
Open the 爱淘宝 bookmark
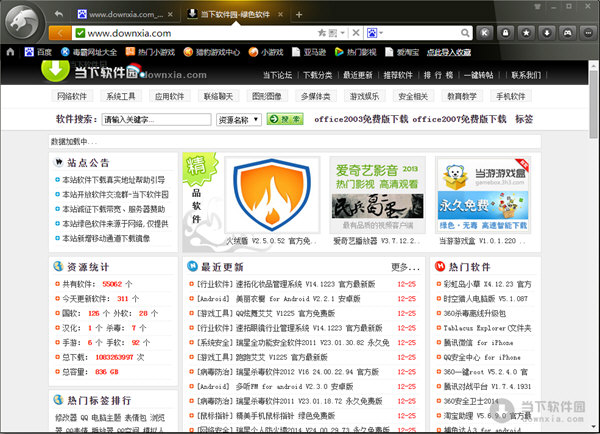[402, 52]
